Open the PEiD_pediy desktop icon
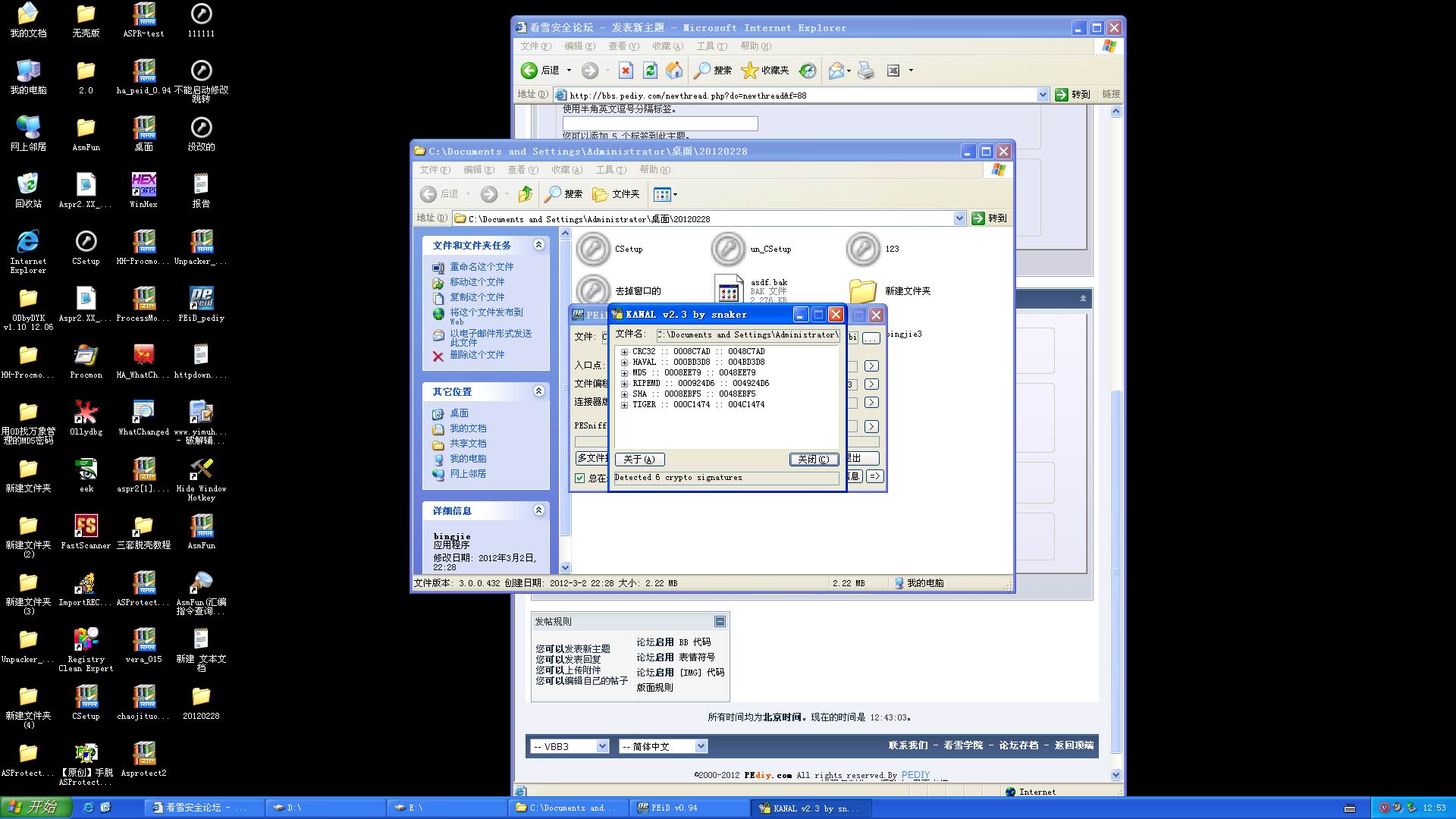The width and height of the screenshot is (1456, 819). (x=201, y=303)
